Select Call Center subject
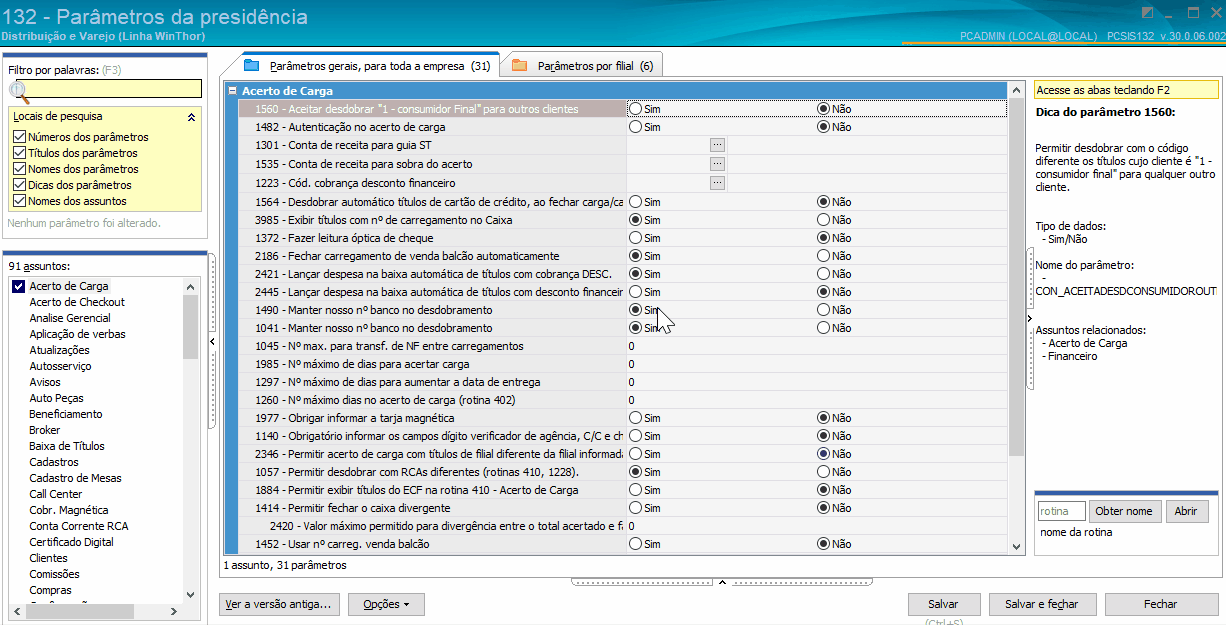The height and width of the screenshot is (625, 1226). [x=56, y=494]
